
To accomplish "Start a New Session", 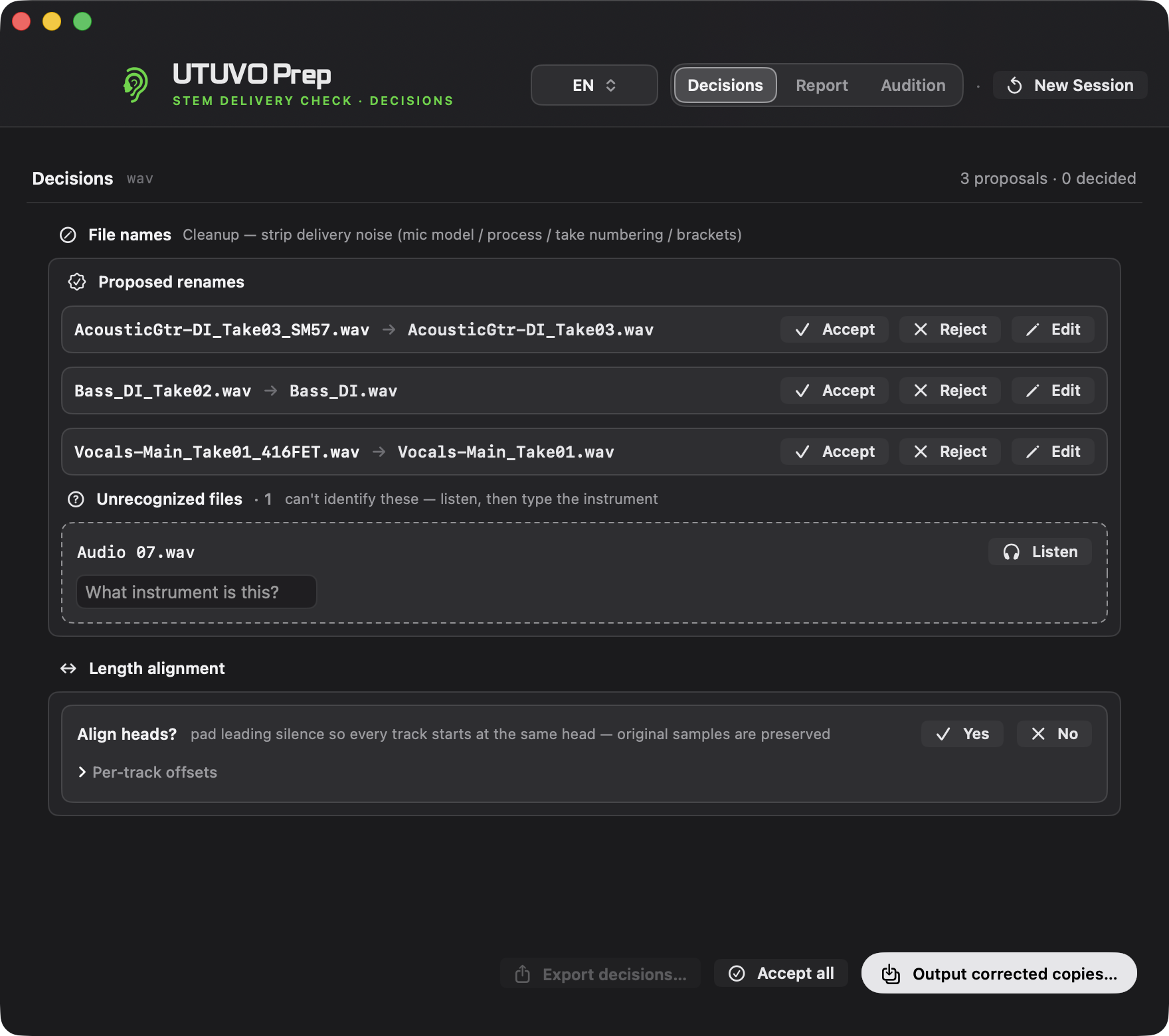I will click(1070, 85).
